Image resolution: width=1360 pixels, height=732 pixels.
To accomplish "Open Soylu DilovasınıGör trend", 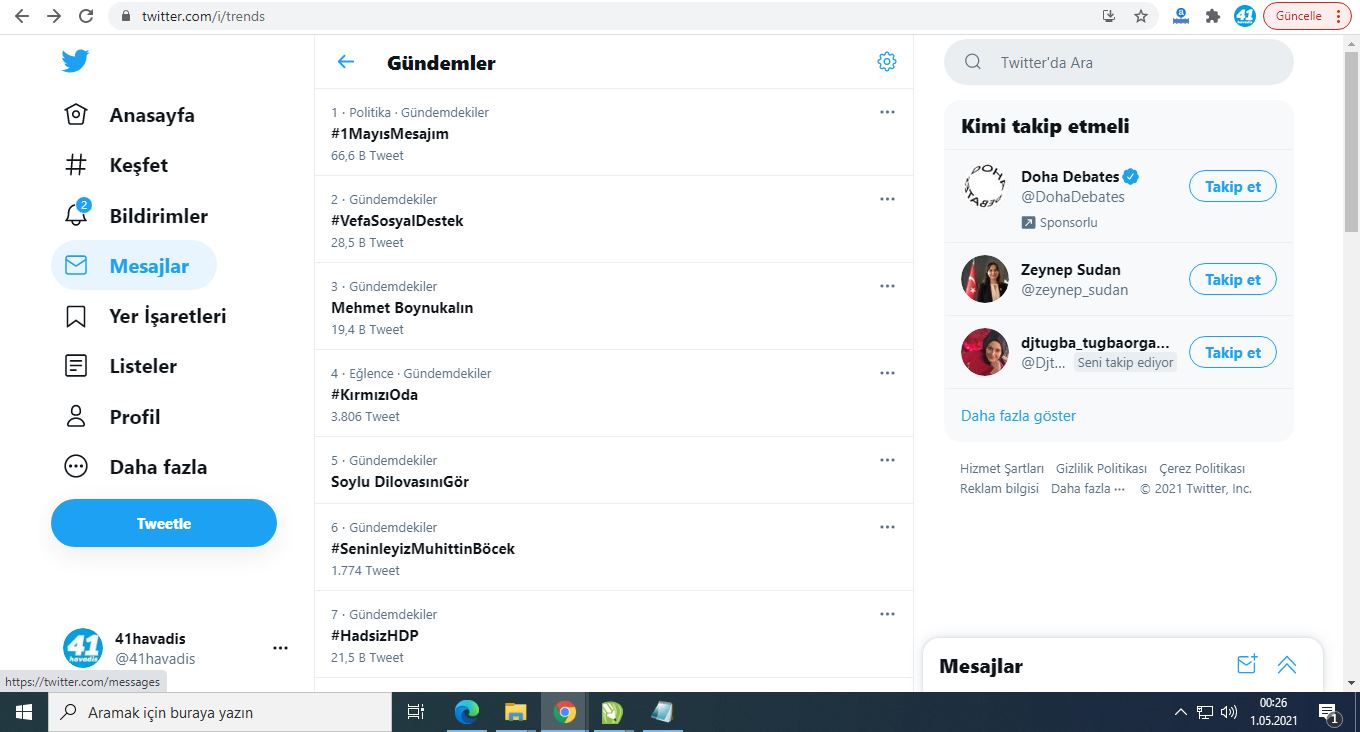I will [400, 482].
